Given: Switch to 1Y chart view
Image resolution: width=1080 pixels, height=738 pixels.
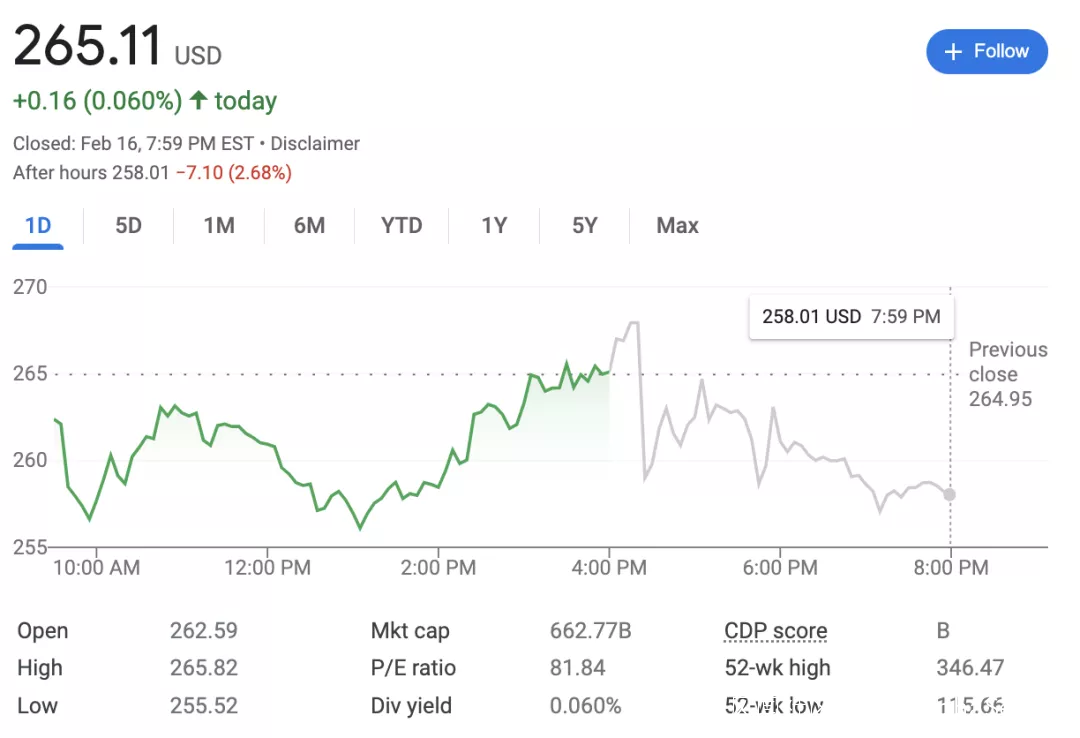Looking at the screenshot, I should (x=494, y=226).
